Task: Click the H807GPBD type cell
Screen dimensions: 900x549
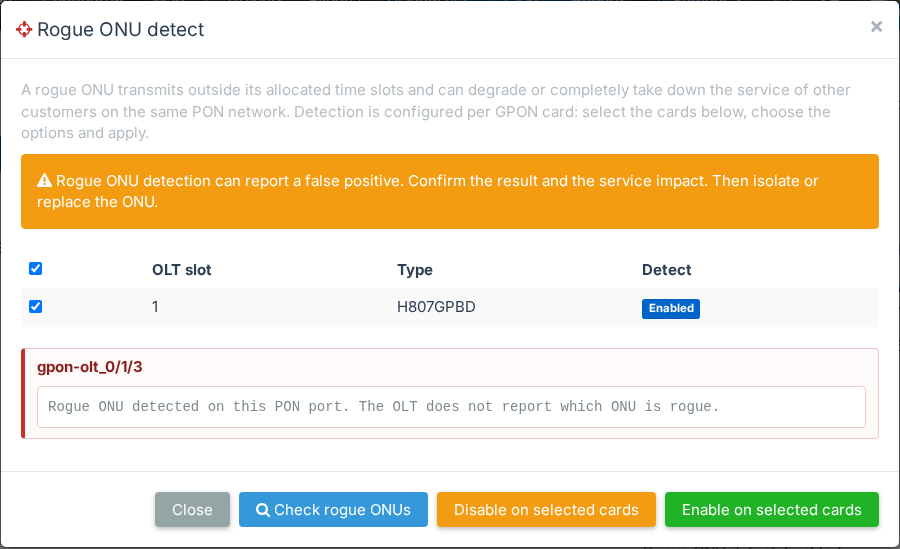Action: pos(436,307)
